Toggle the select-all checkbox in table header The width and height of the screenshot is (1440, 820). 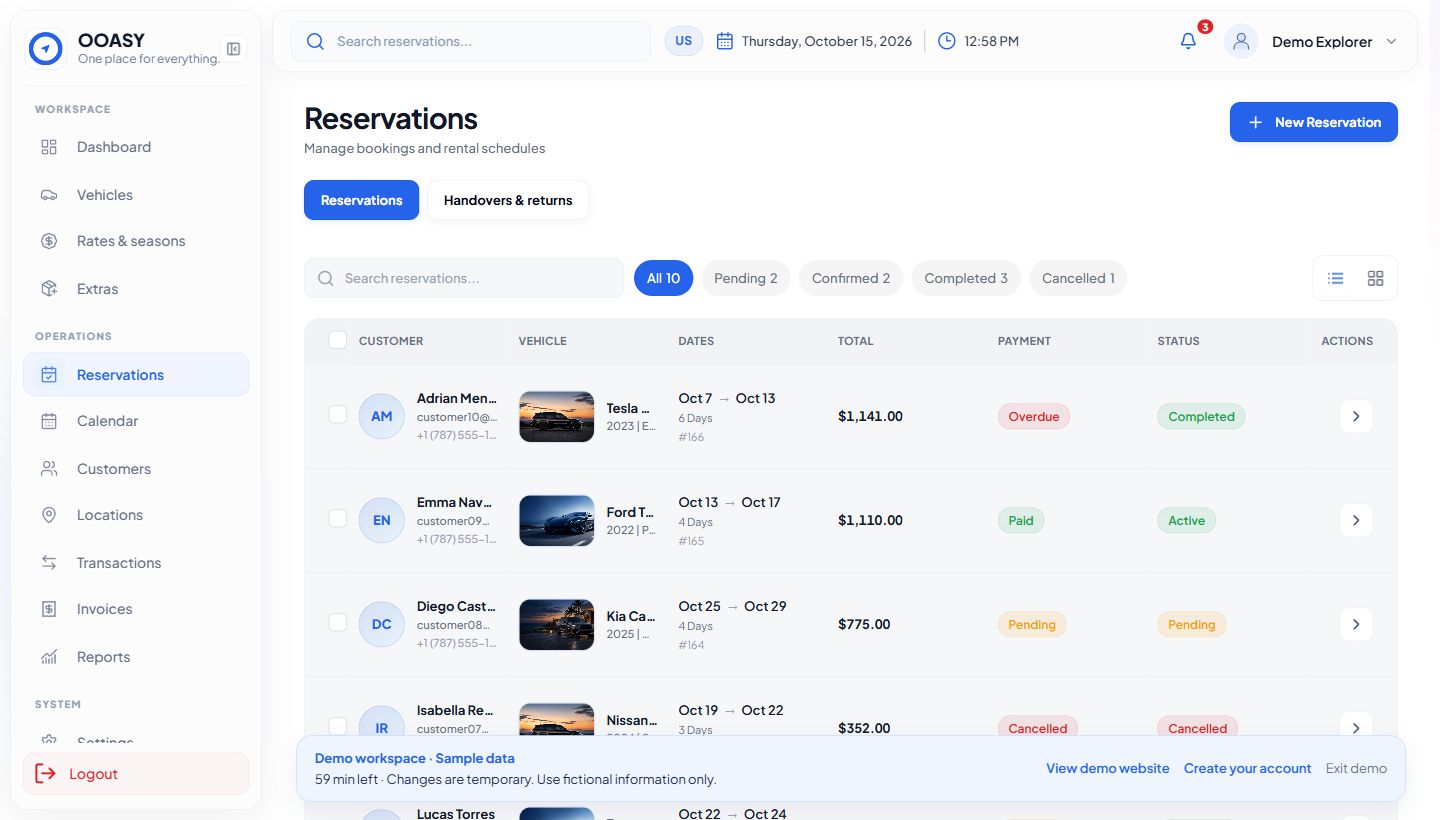338,340
